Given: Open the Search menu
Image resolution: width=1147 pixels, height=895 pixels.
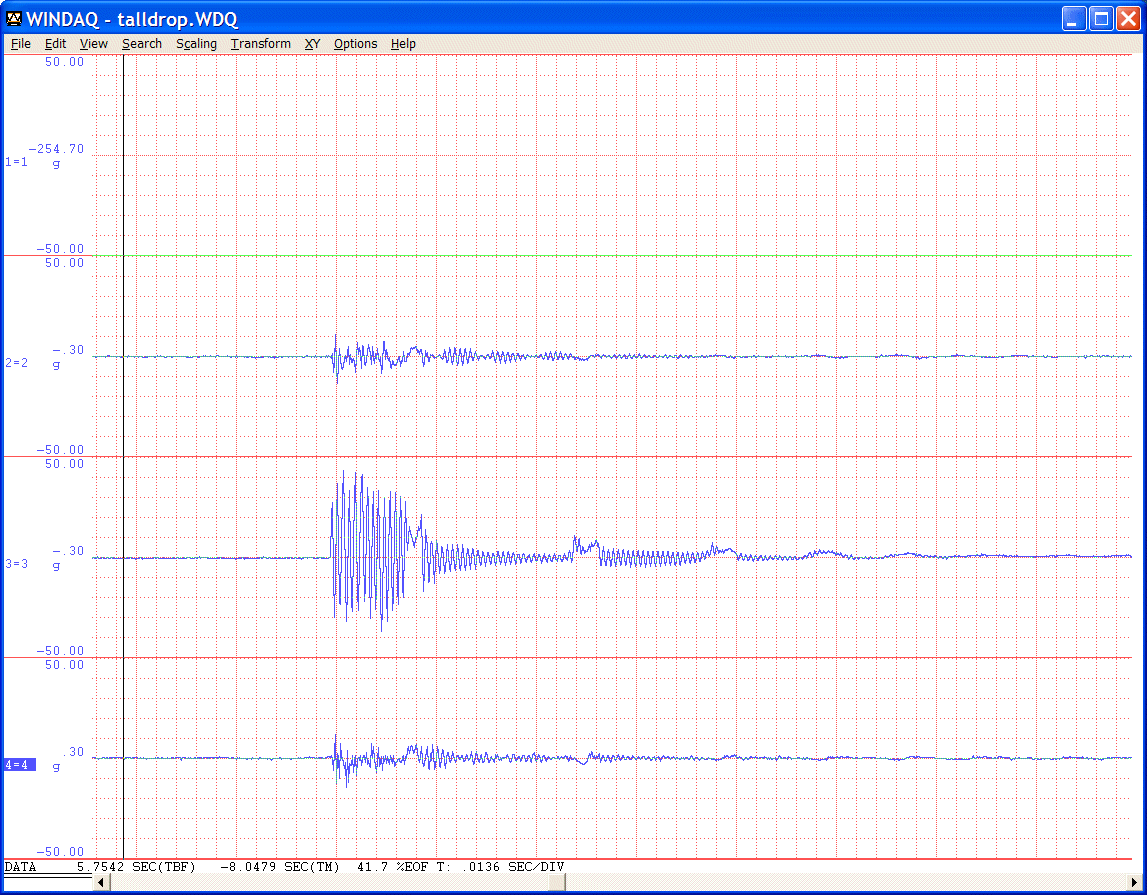Looking at the screenshot, I should click(x=142, y=44).
